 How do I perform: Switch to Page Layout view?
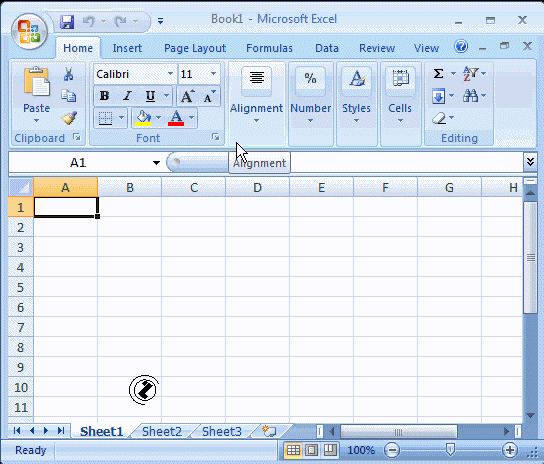pyautogui.click(x=311, y=450)
